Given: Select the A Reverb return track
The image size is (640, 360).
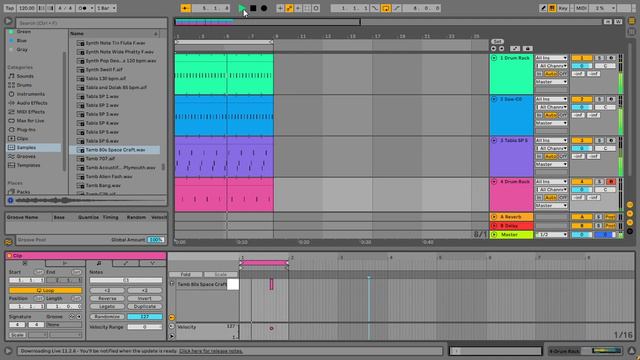Looking at the screenshot, I should [511, 217].
